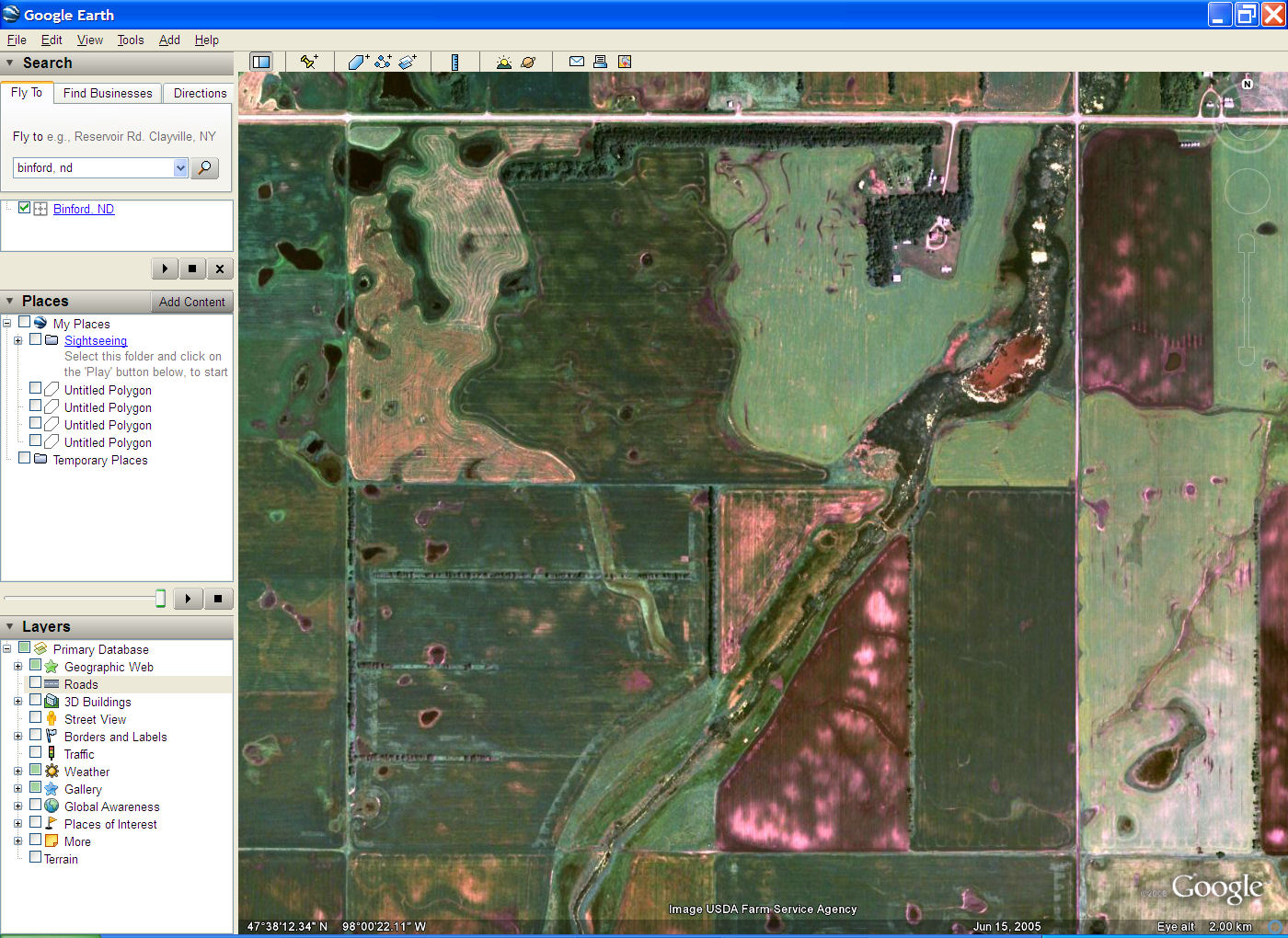Click the search magnifying glass button
Viewport: 1288px width, 938px height.
204,167
